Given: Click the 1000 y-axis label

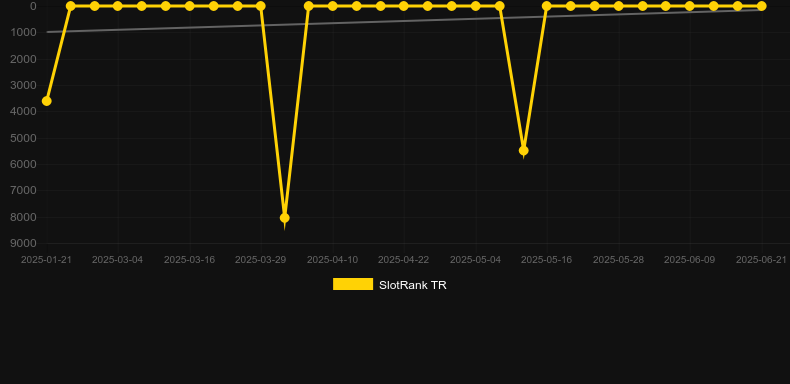Looking at the screenshot, I should [24, 32].
